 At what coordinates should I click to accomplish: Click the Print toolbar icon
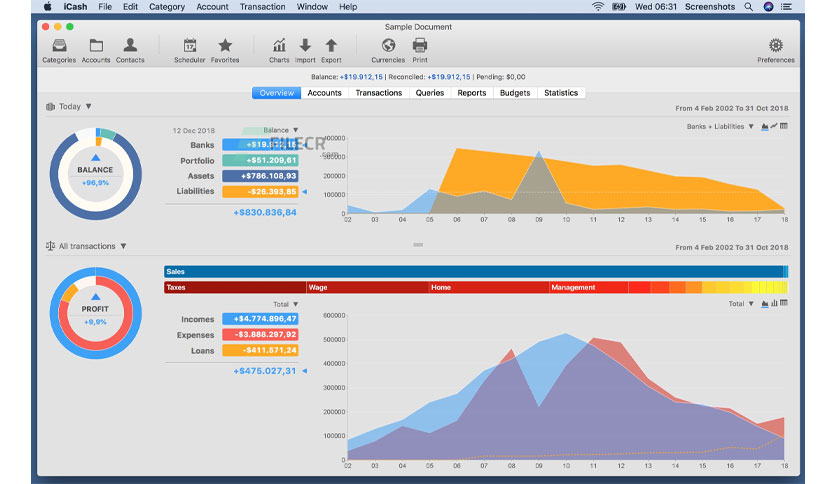[x=420, y=46]
